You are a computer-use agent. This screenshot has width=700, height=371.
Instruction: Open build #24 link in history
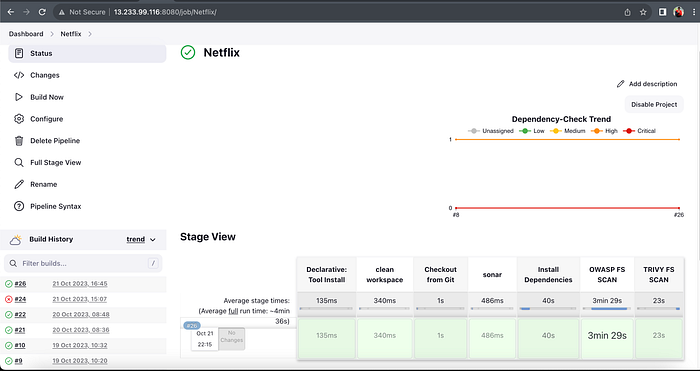(20, 299)
